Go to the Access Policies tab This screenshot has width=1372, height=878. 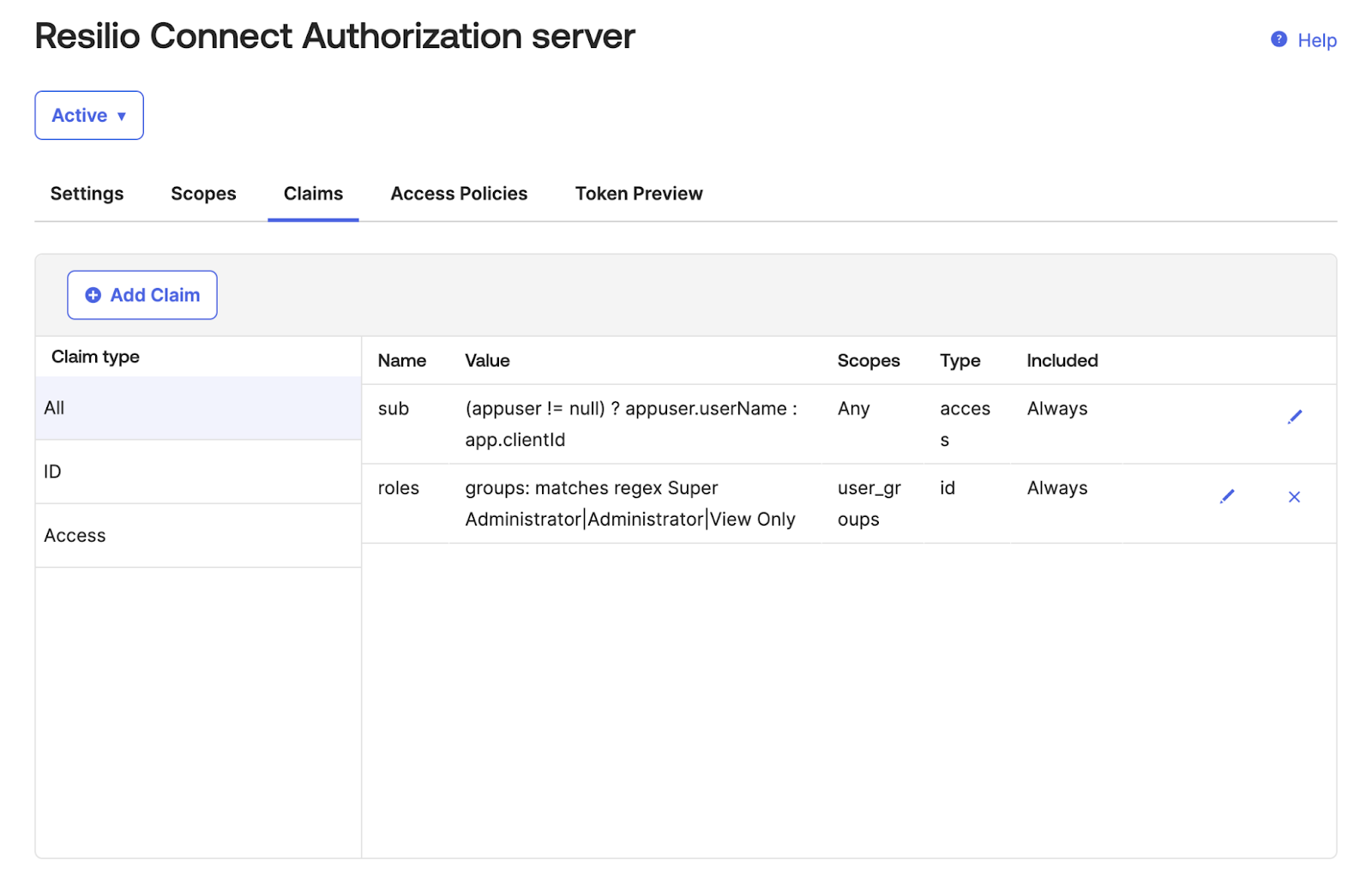pos(459,194)
